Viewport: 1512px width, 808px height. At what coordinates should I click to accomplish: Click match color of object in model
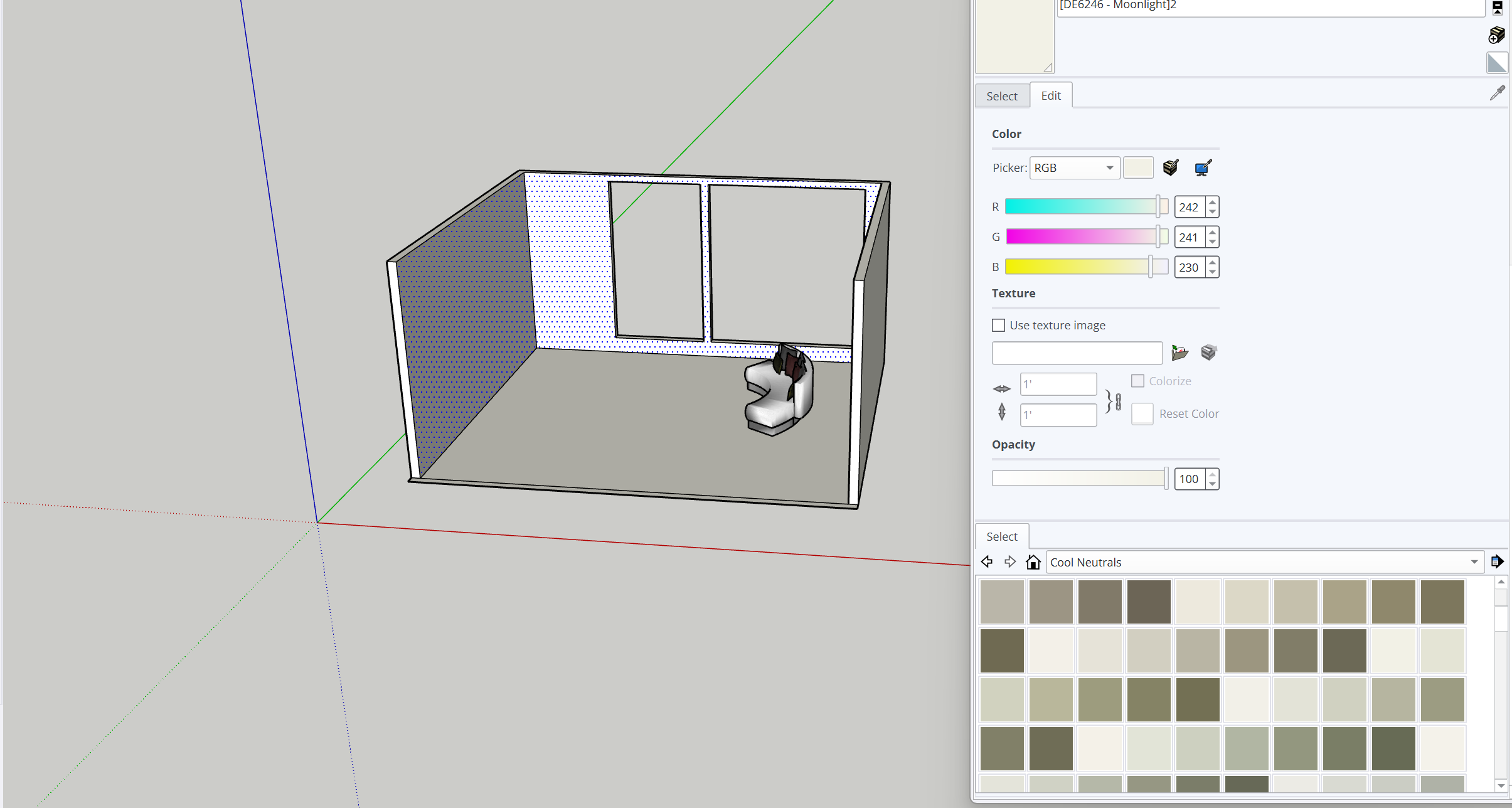point(1170,167)
